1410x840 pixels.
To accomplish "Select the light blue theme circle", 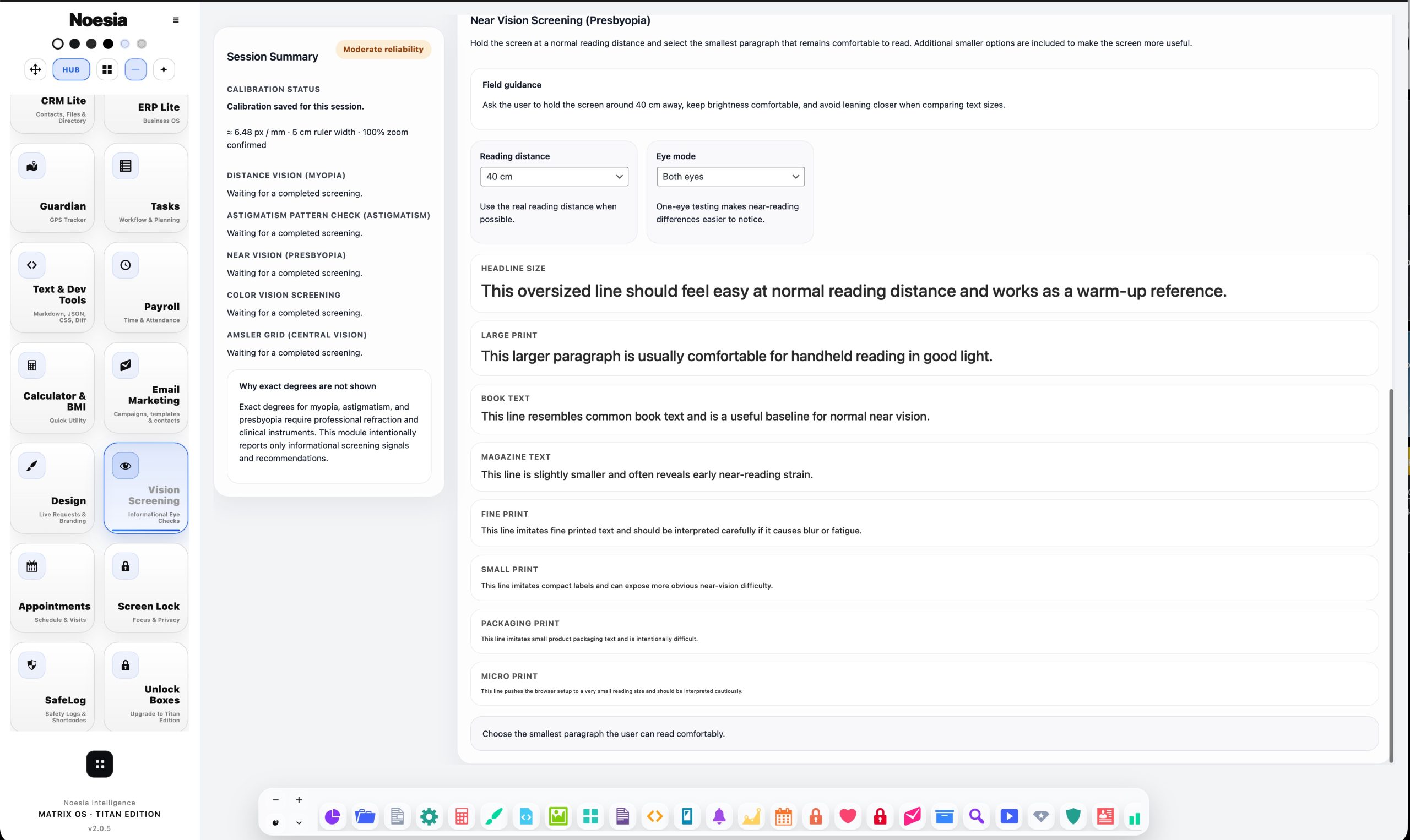I will pyautogui.click(x=124, y=43).
